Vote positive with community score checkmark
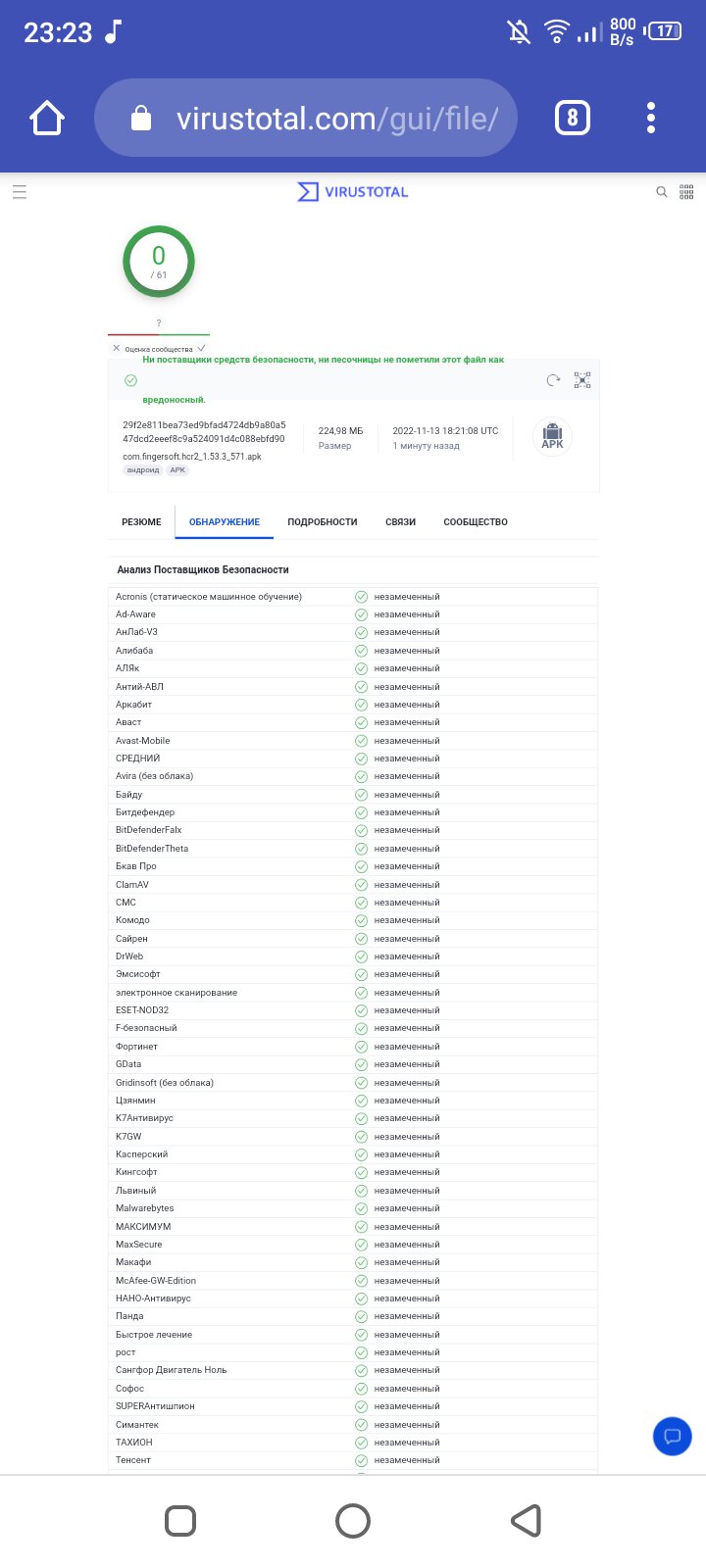The height and width of the screenshot is (1568, 706). point(201,348)
